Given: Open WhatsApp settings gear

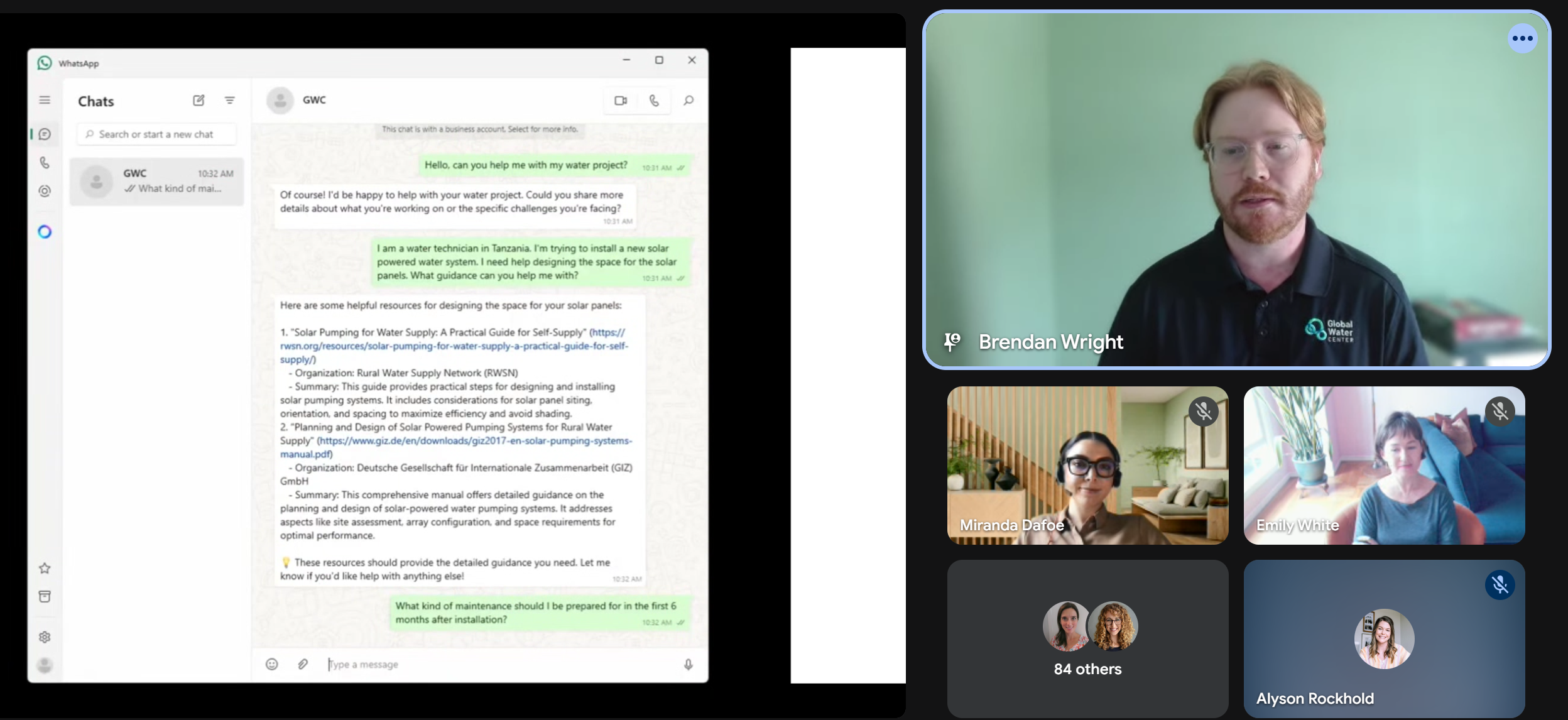Looking at the screenshot, I should (45, 637).
